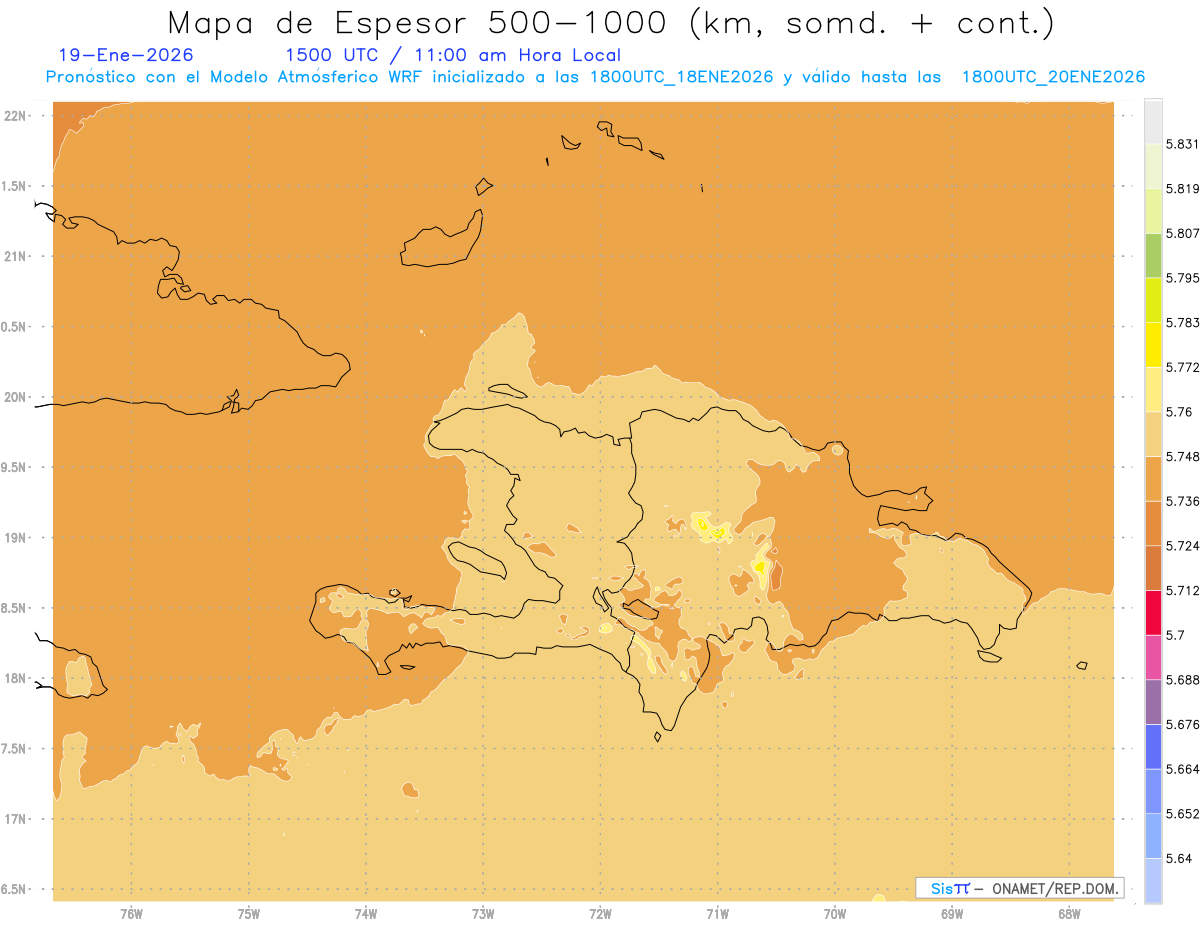Click the '17N' latitude label
This screenshot has width=1200, height=927.
point(16,818)
